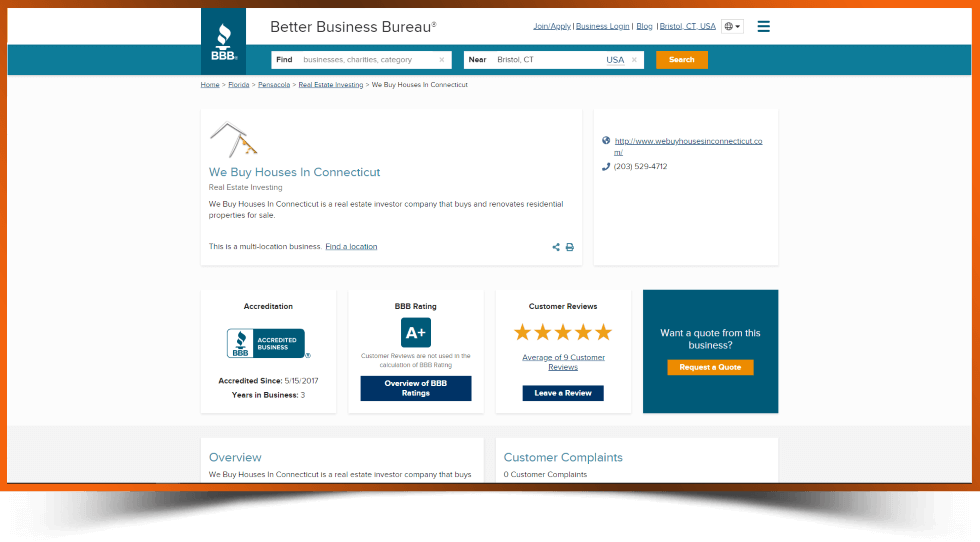Viewport: 980px width, 542px height.
Task: Click the Overview section heading
Action: tap(235, 458)
